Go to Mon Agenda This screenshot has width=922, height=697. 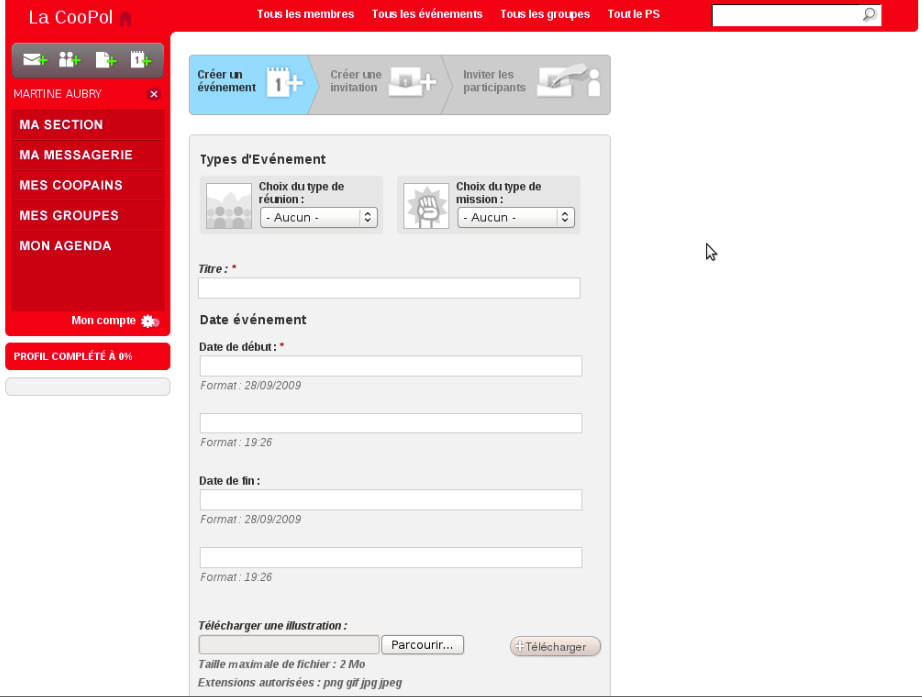pyautogui.click(x=88, y=246)
